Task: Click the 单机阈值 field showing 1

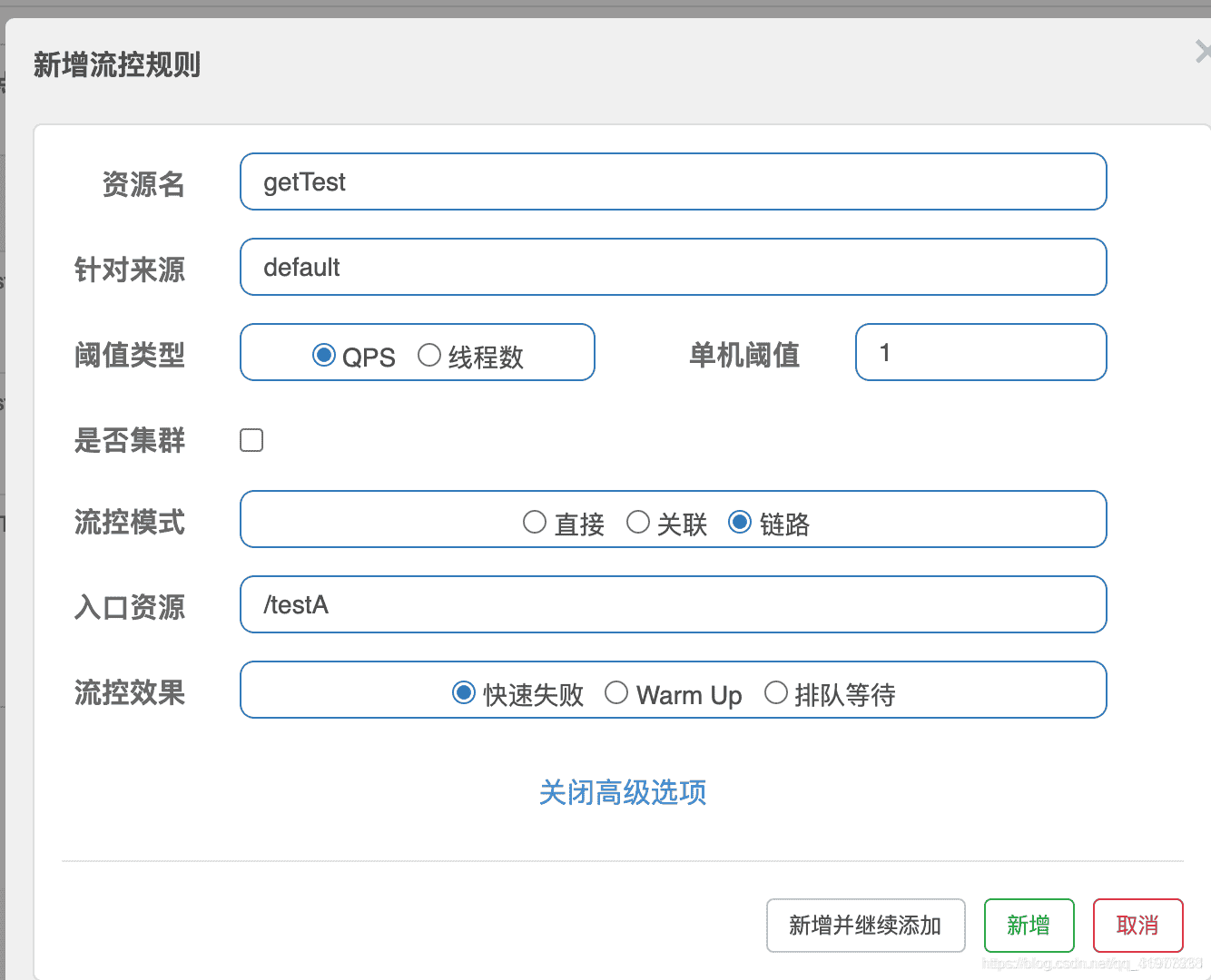Action: pos(980,352)
